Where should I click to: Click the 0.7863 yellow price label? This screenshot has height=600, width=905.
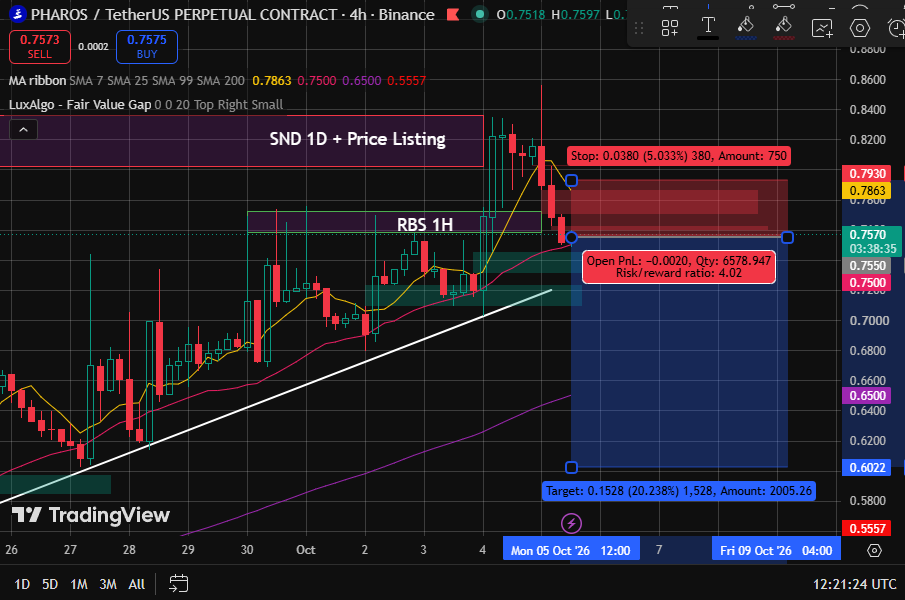pyautogui.click(x=867, y=191)
